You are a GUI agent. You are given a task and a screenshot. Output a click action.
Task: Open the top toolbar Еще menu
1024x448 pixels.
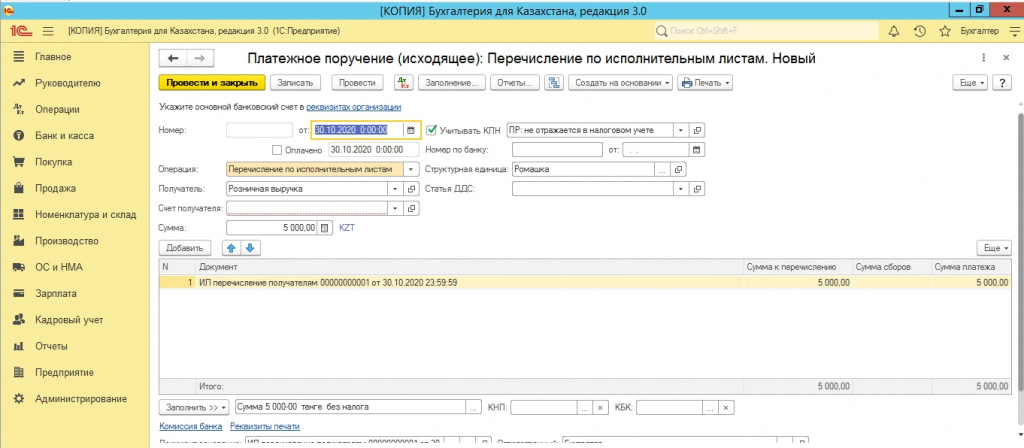tap(972, 83)
